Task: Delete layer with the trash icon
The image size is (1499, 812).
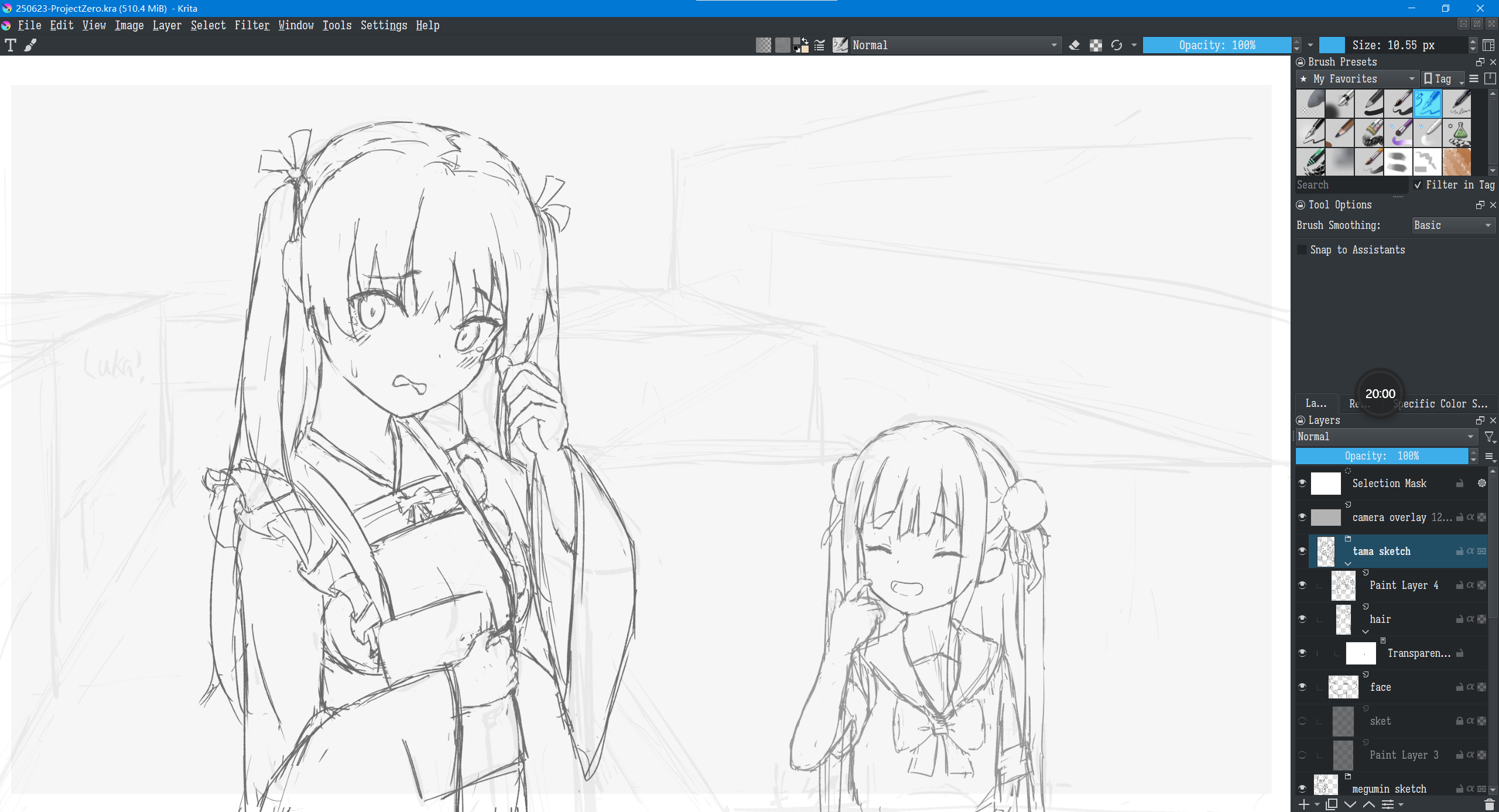Action: 1490,804
